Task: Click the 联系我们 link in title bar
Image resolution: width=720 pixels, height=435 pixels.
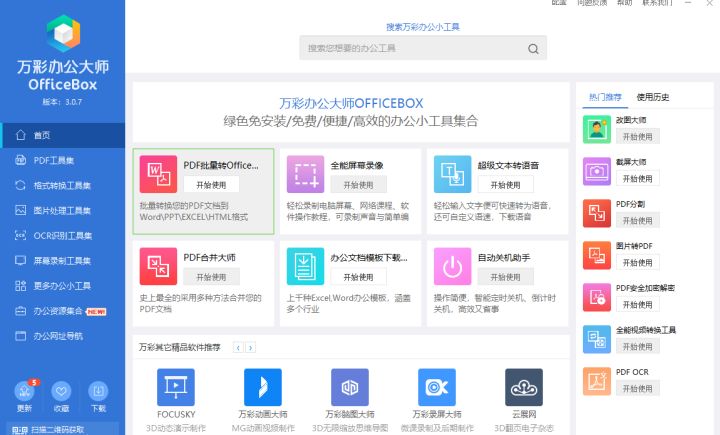Action: tap(657, 2)
